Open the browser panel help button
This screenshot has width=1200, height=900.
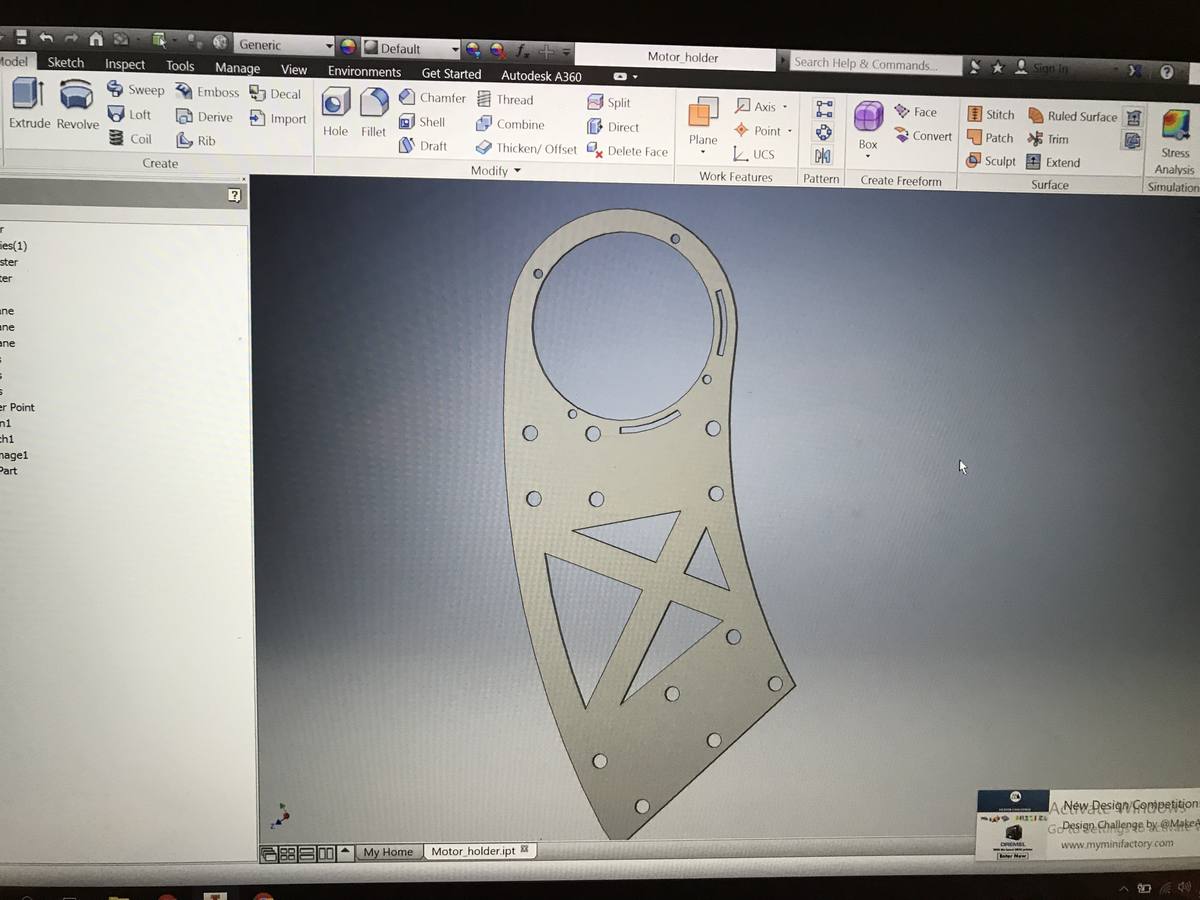tap(234, 196)
